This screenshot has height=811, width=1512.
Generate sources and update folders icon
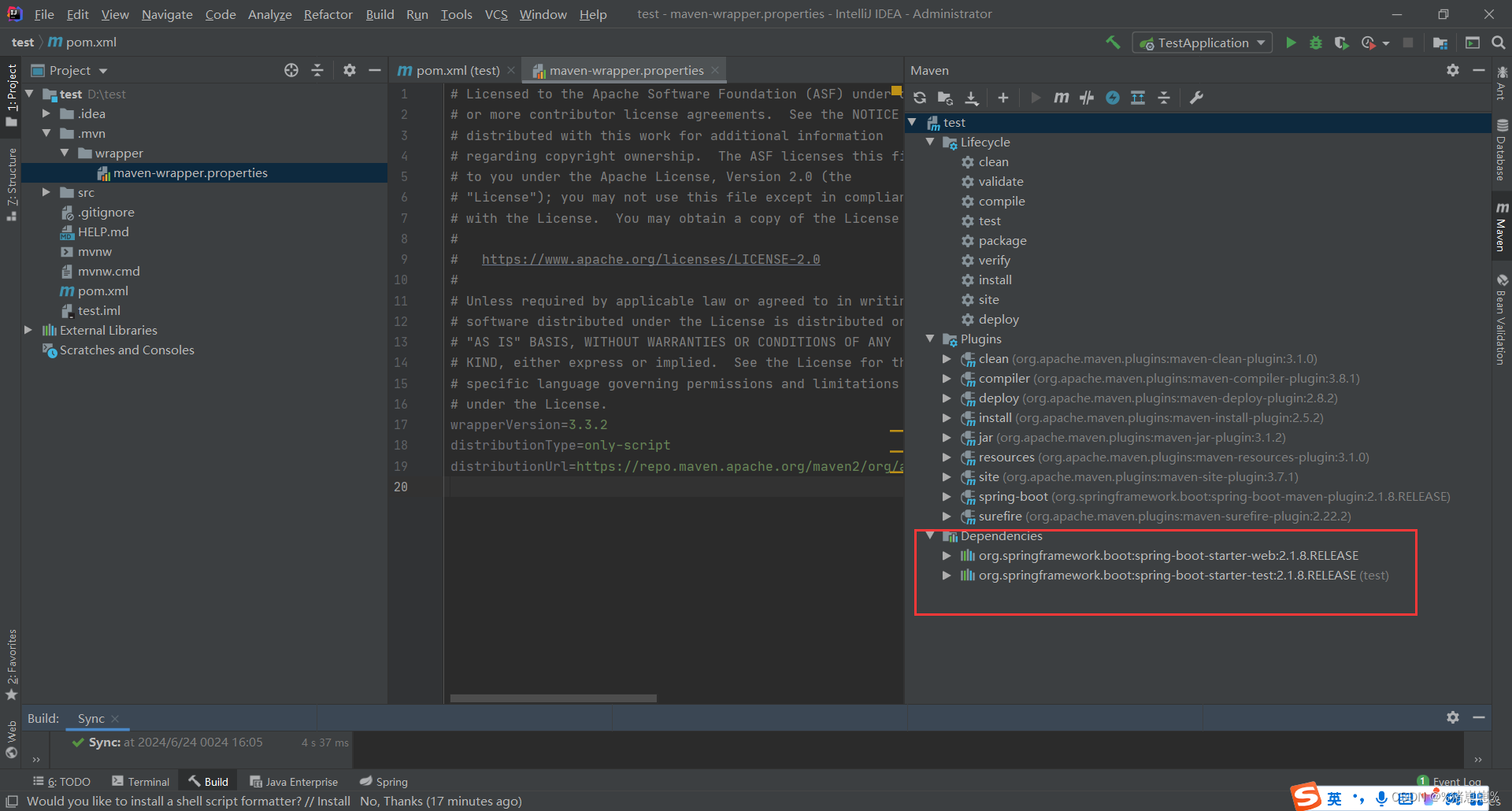point(945,98)
